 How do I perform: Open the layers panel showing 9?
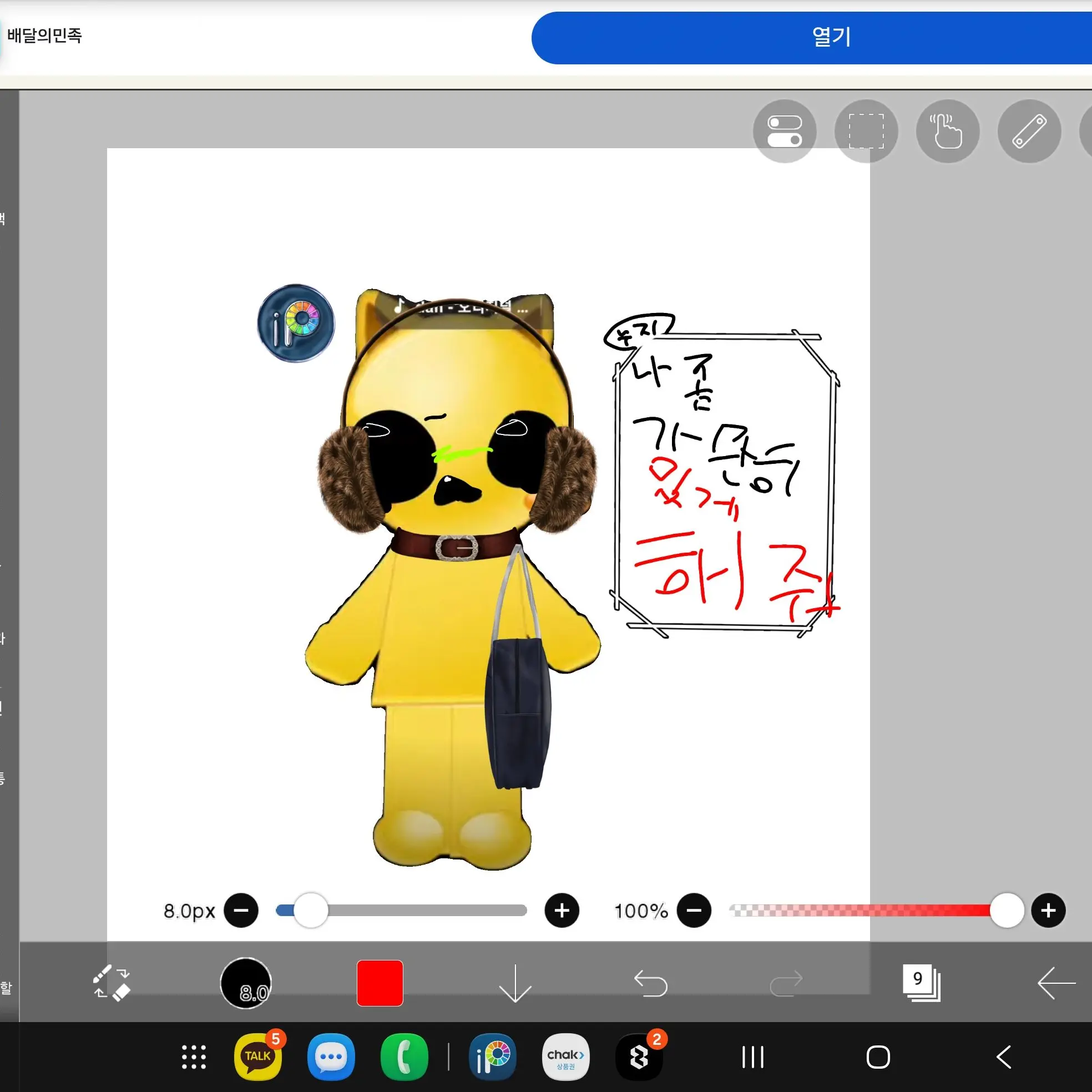click(921, 983)
